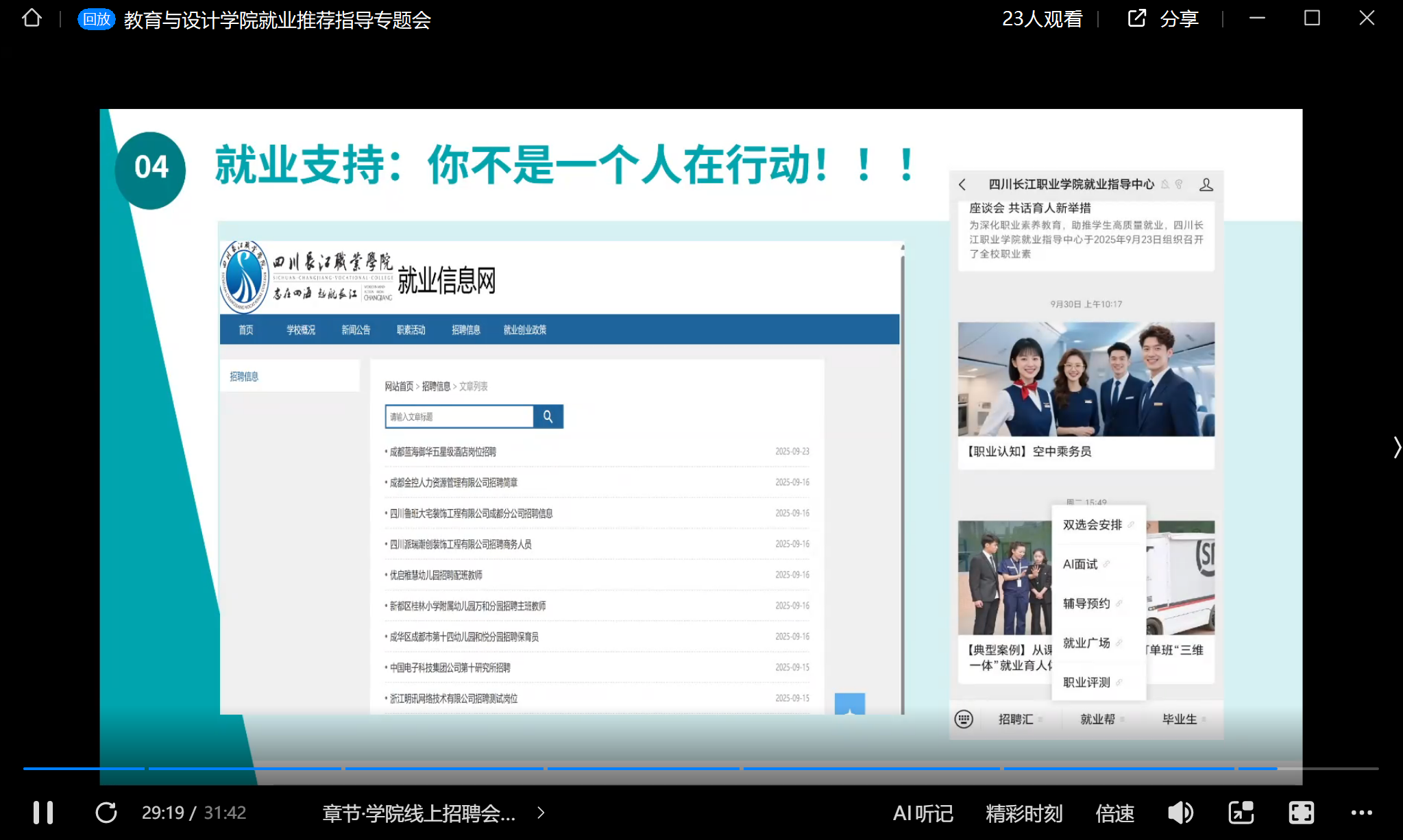Open the 倍速 playback speed selector
The image size is (1403, 840).
(x=1114, y=813)
